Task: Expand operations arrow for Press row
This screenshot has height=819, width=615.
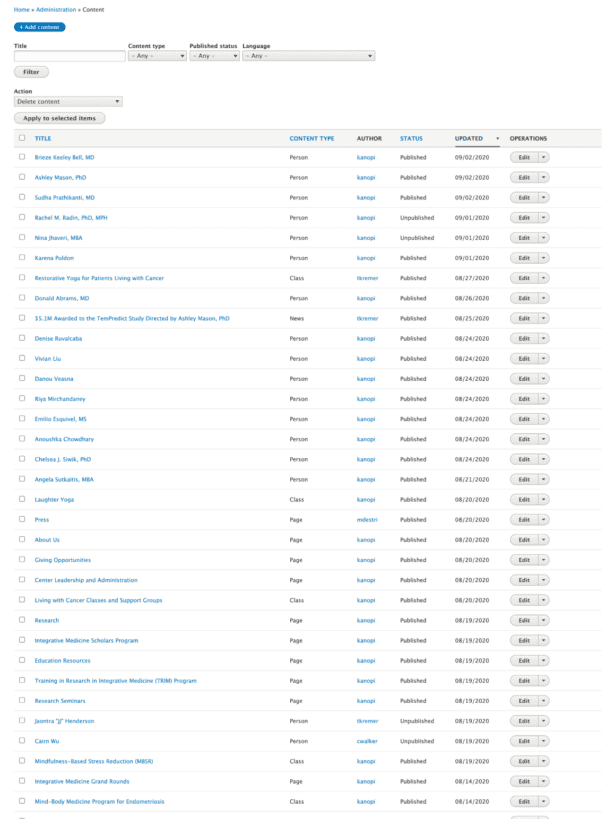Action: (543, 520)
